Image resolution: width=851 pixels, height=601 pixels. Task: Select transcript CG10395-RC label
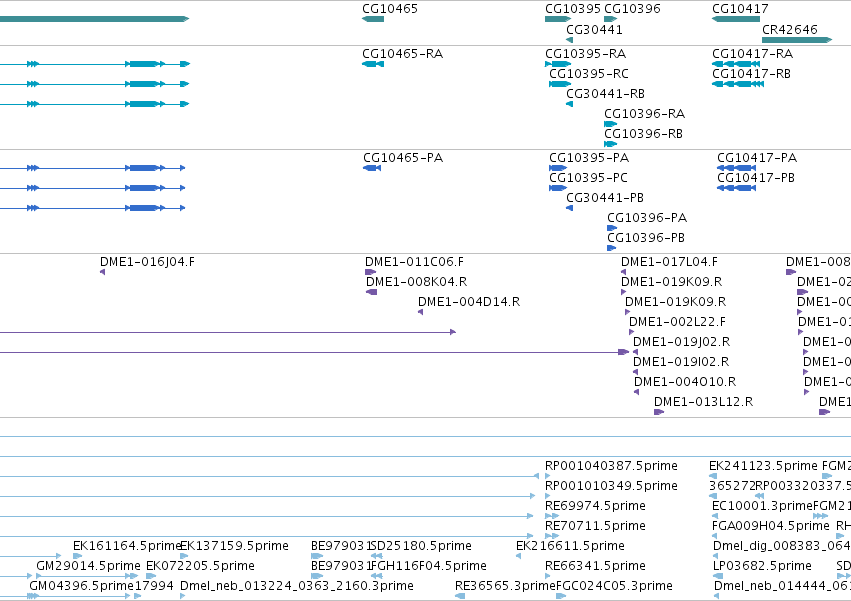(589, 74)
